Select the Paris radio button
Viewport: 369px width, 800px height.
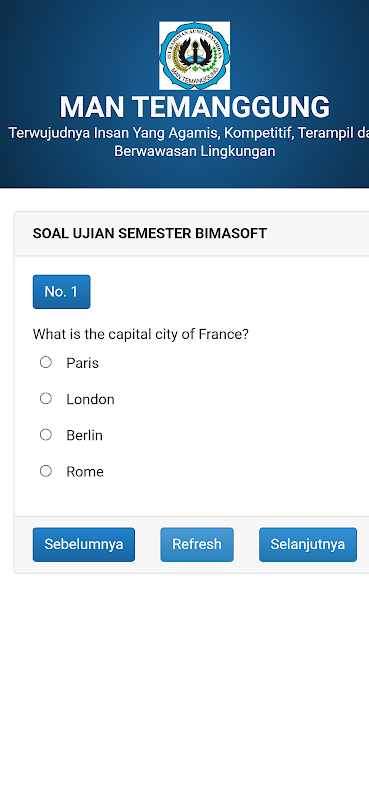coord(46,362)
